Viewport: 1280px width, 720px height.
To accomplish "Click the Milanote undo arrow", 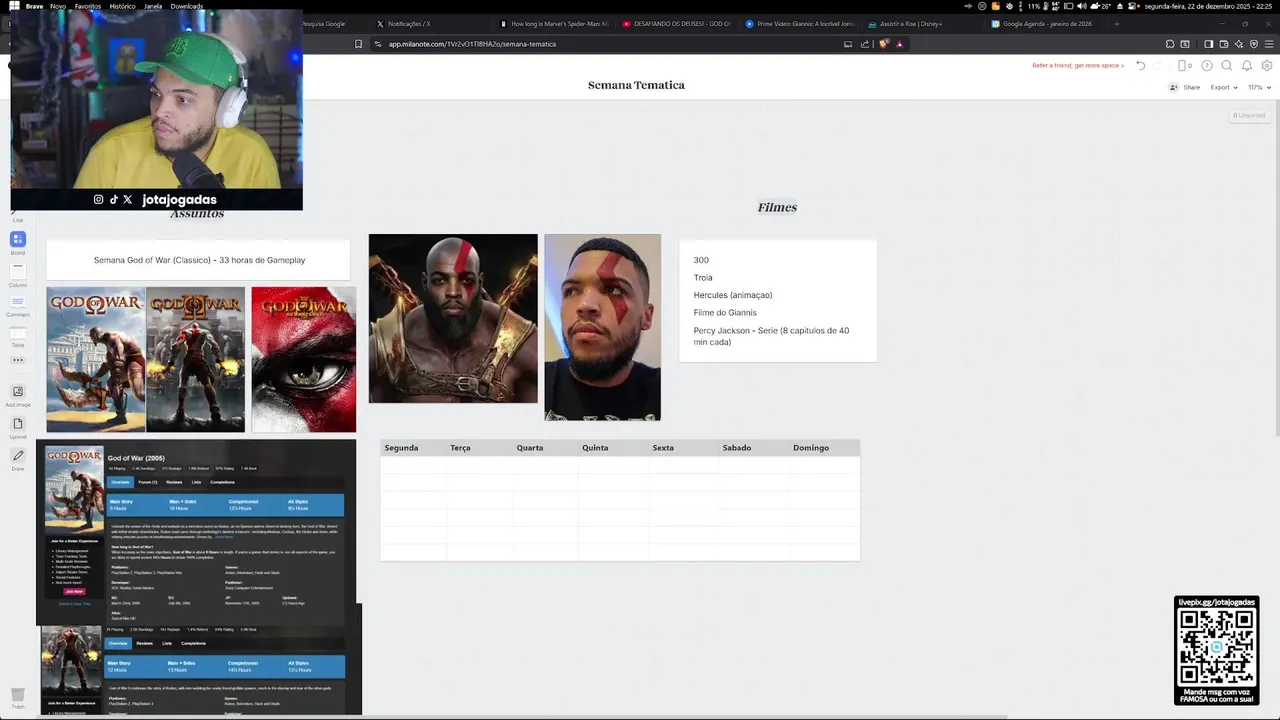I will (x=1140, y=65).
